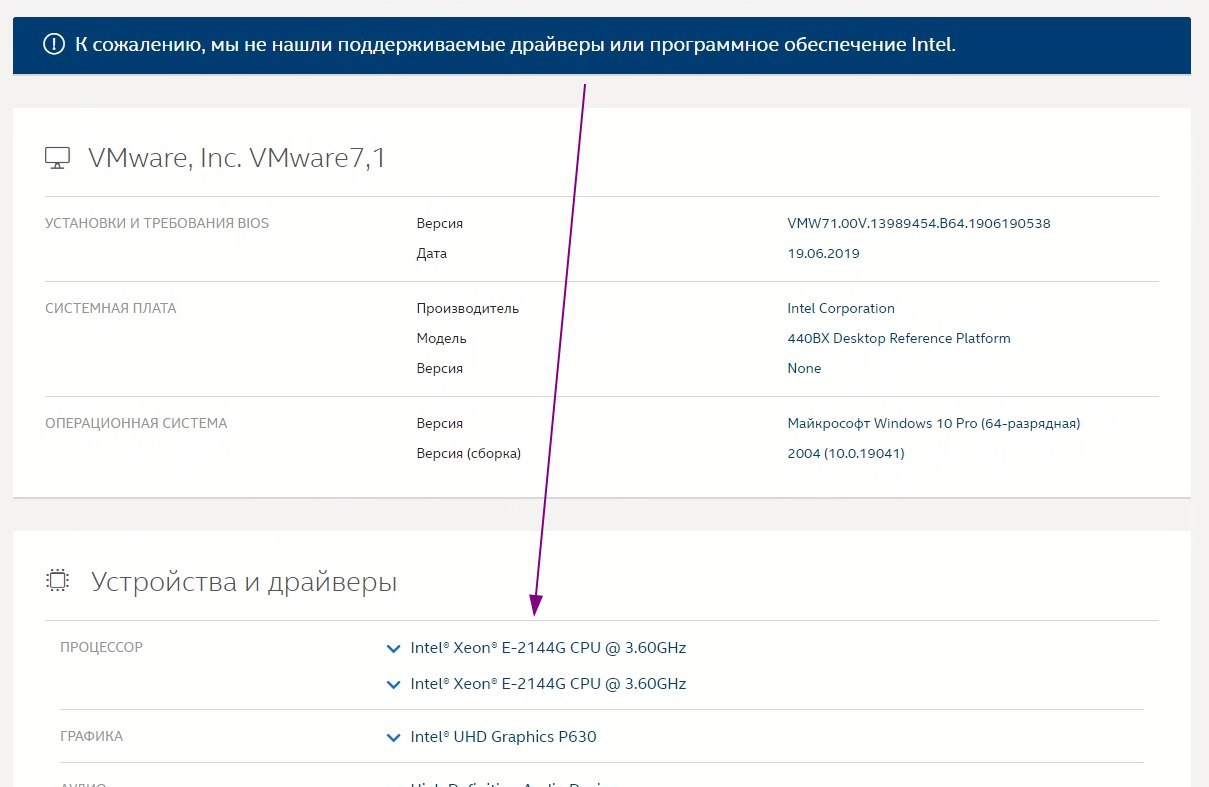Click the second Intel Xeon E-2144G CPU text

pos(548,684)
